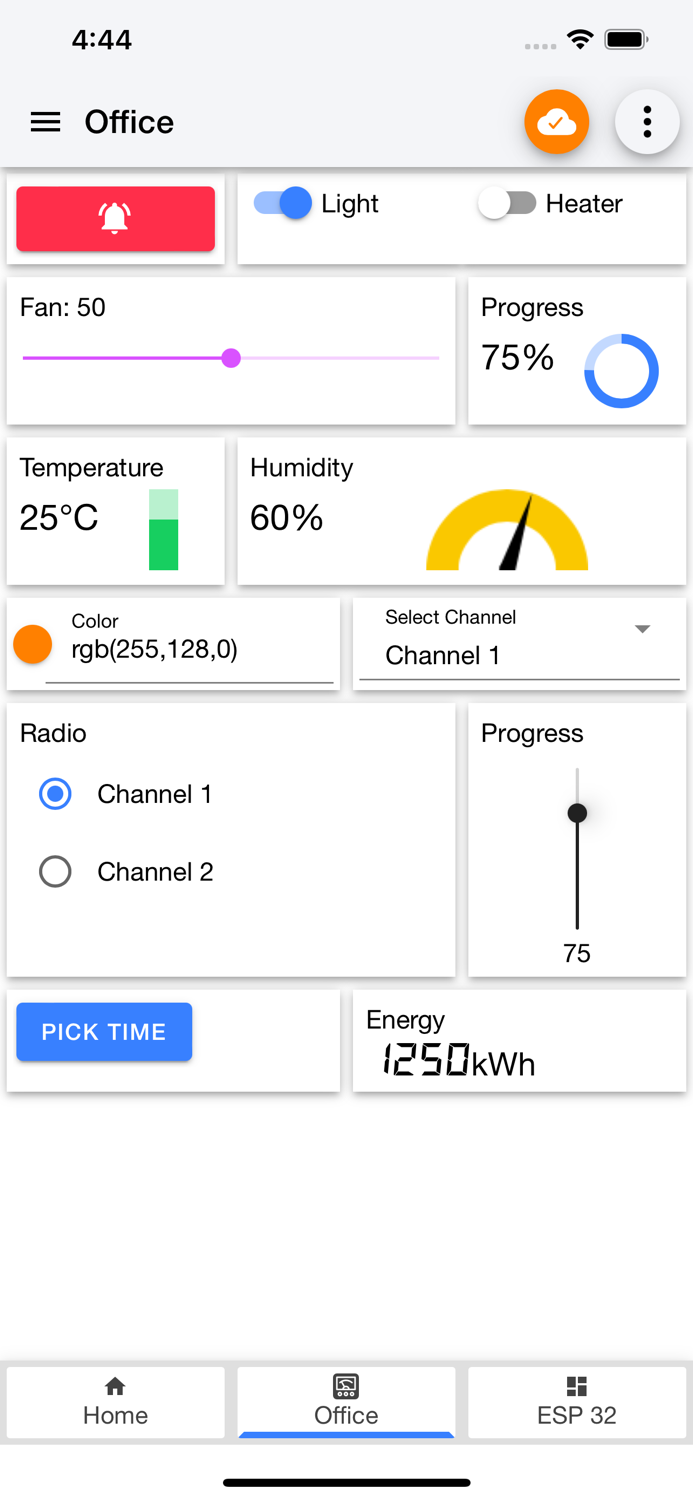Click the Channel 1 radio button
Screen dimensions: 693x1500
55,794
